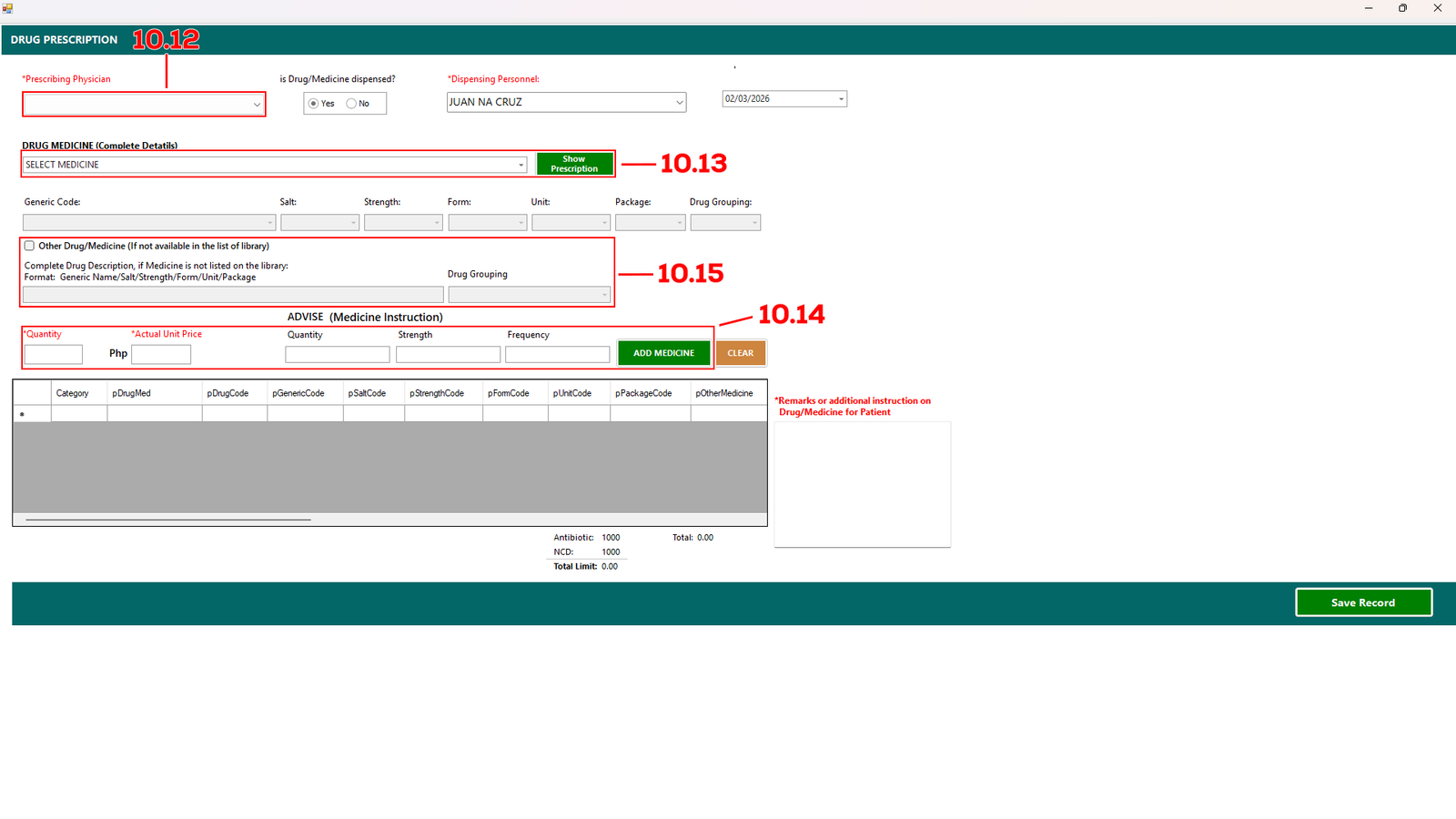The width and height of the screenshot is (1456, 819).
Task: Click the orange CLEAR button
Action: point(740,353)
